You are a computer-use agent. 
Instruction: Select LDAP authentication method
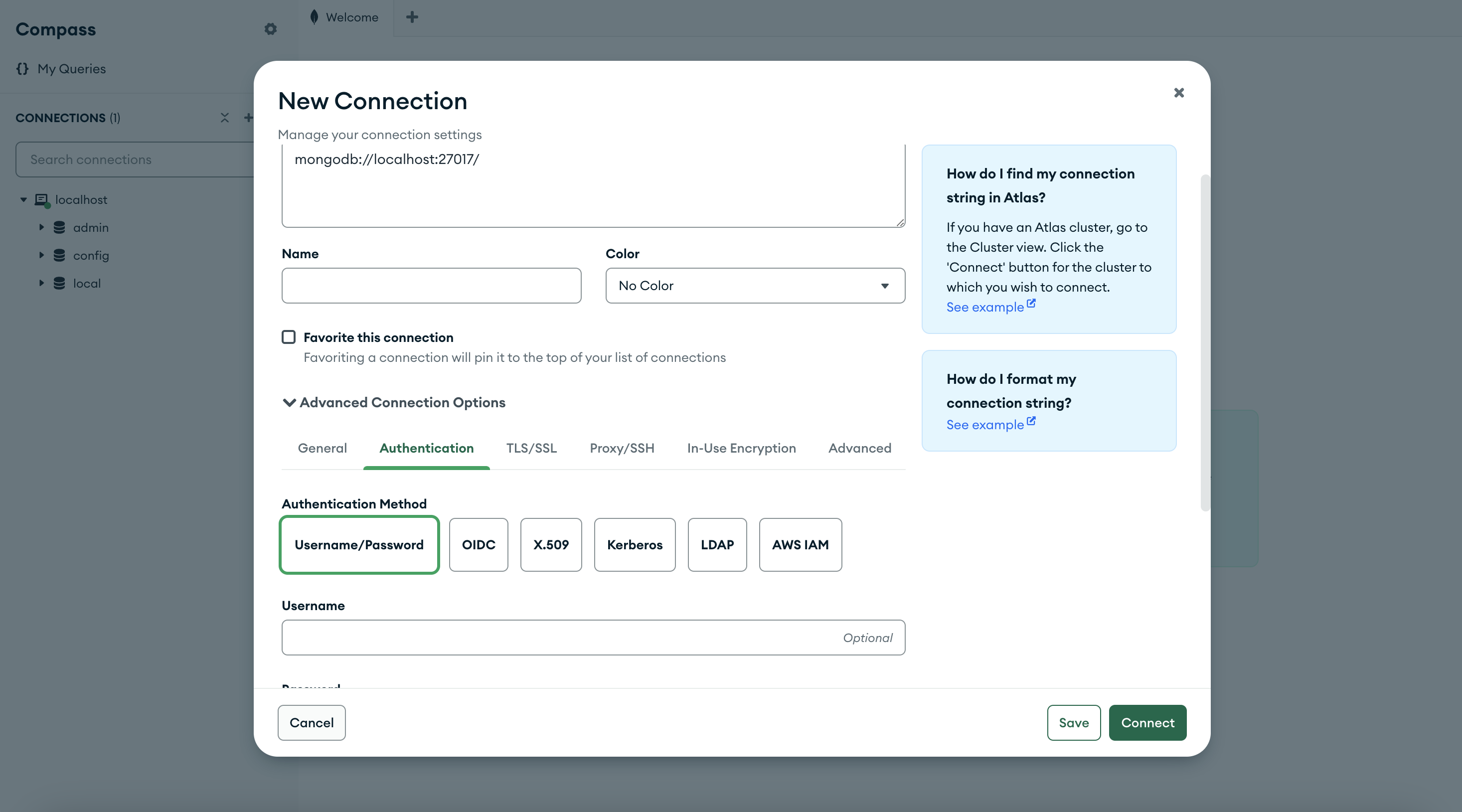pos(717,545)
